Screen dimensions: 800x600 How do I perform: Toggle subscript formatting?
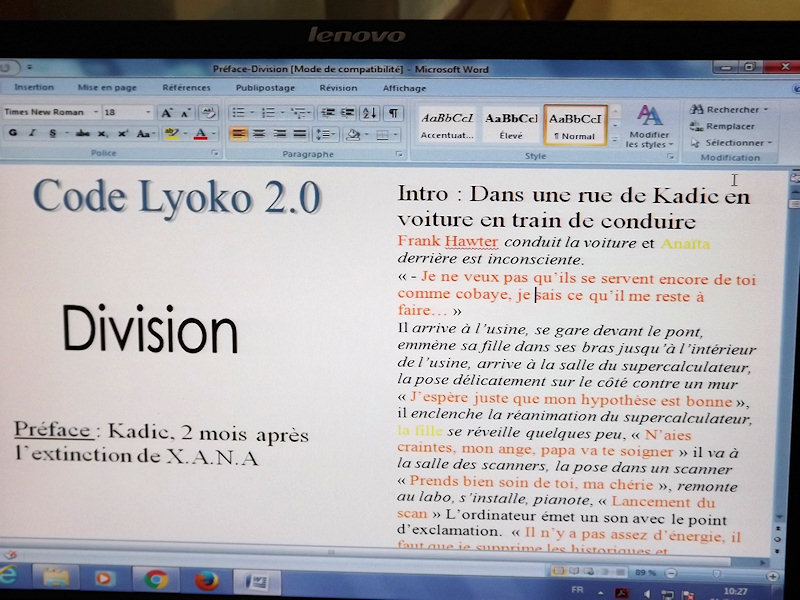[104, 133]
